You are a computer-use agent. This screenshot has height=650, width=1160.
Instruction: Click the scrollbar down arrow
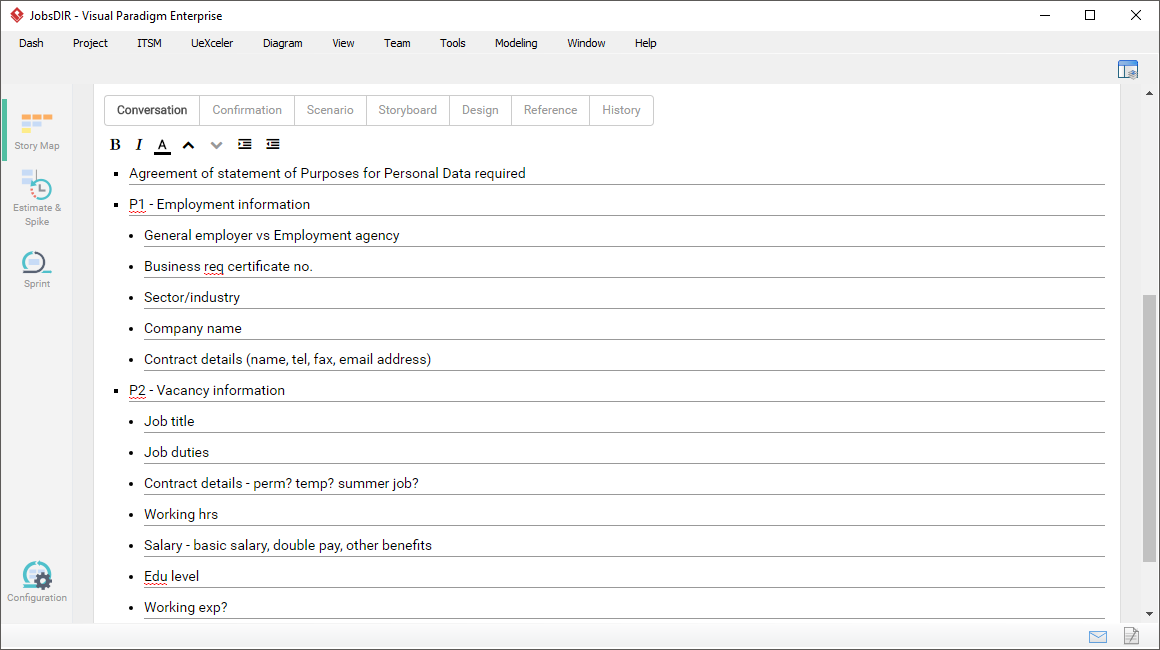[x=1149, y=614]
